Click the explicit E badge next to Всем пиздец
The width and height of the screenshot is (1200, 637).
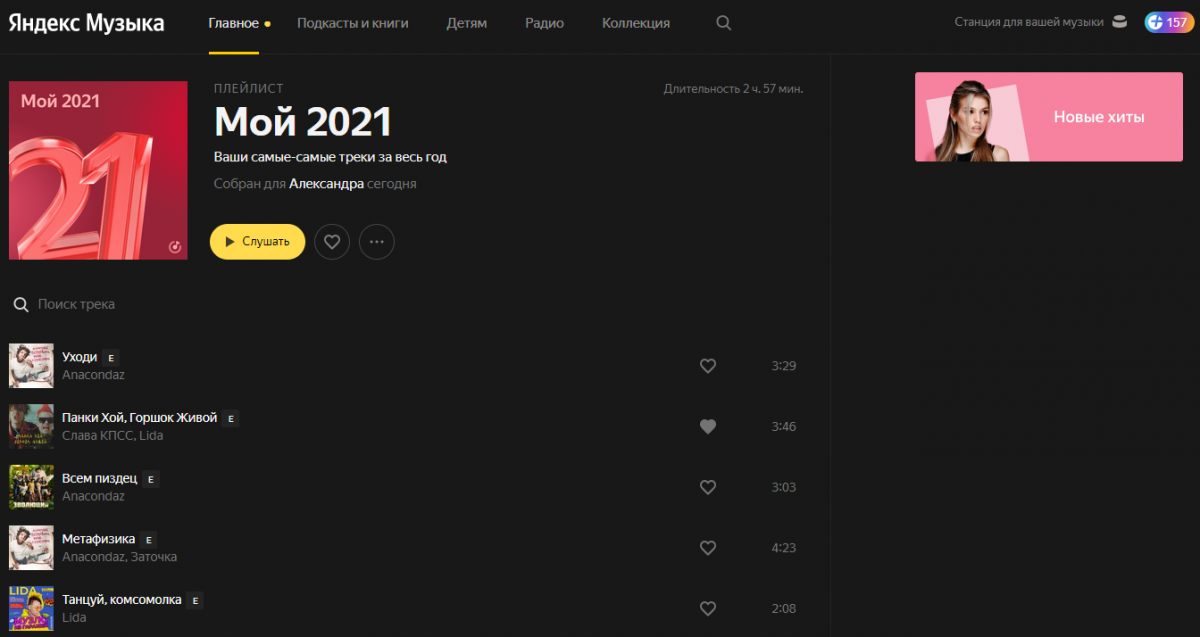[151, 480]
